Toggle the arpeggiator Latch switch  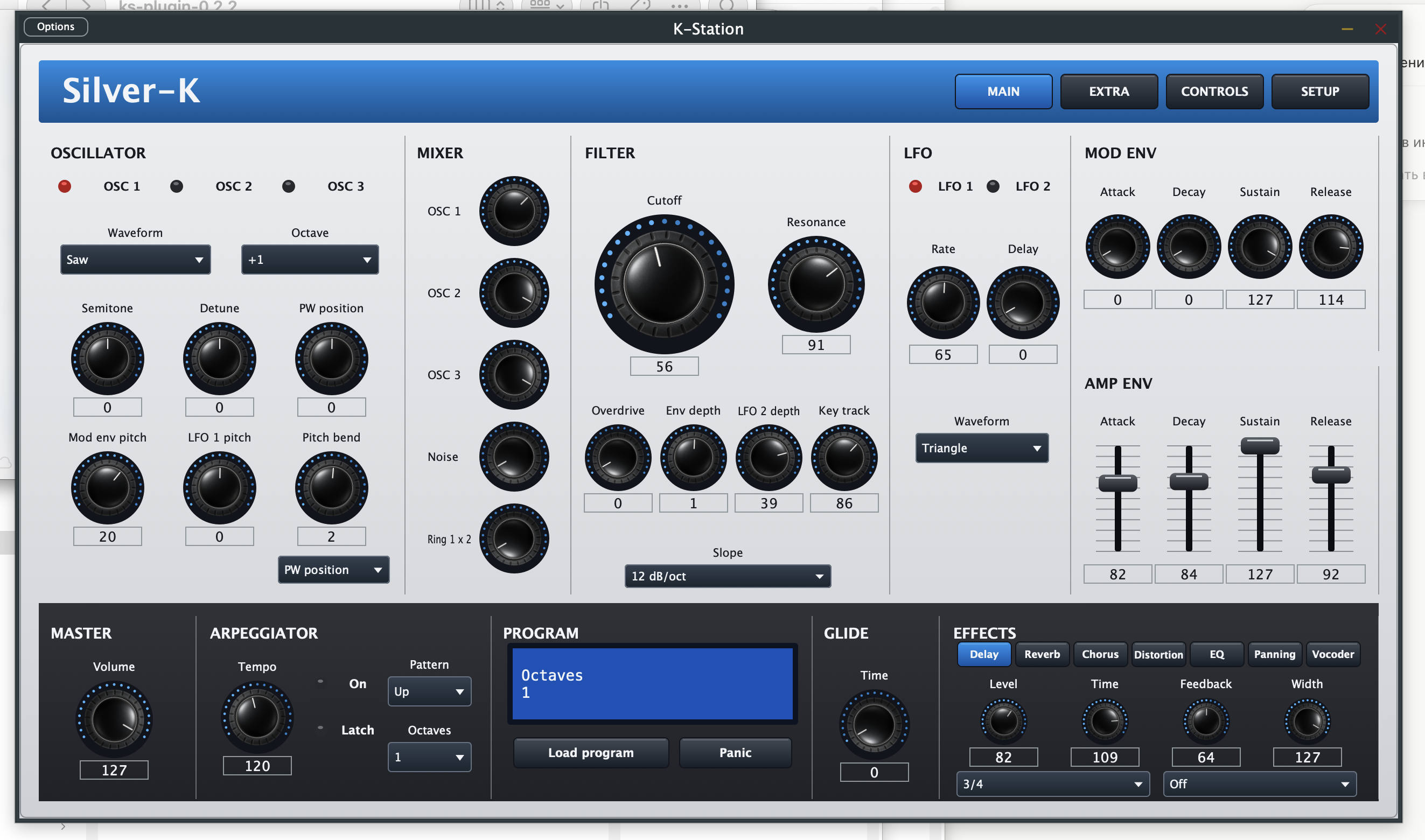coord(320,727)
